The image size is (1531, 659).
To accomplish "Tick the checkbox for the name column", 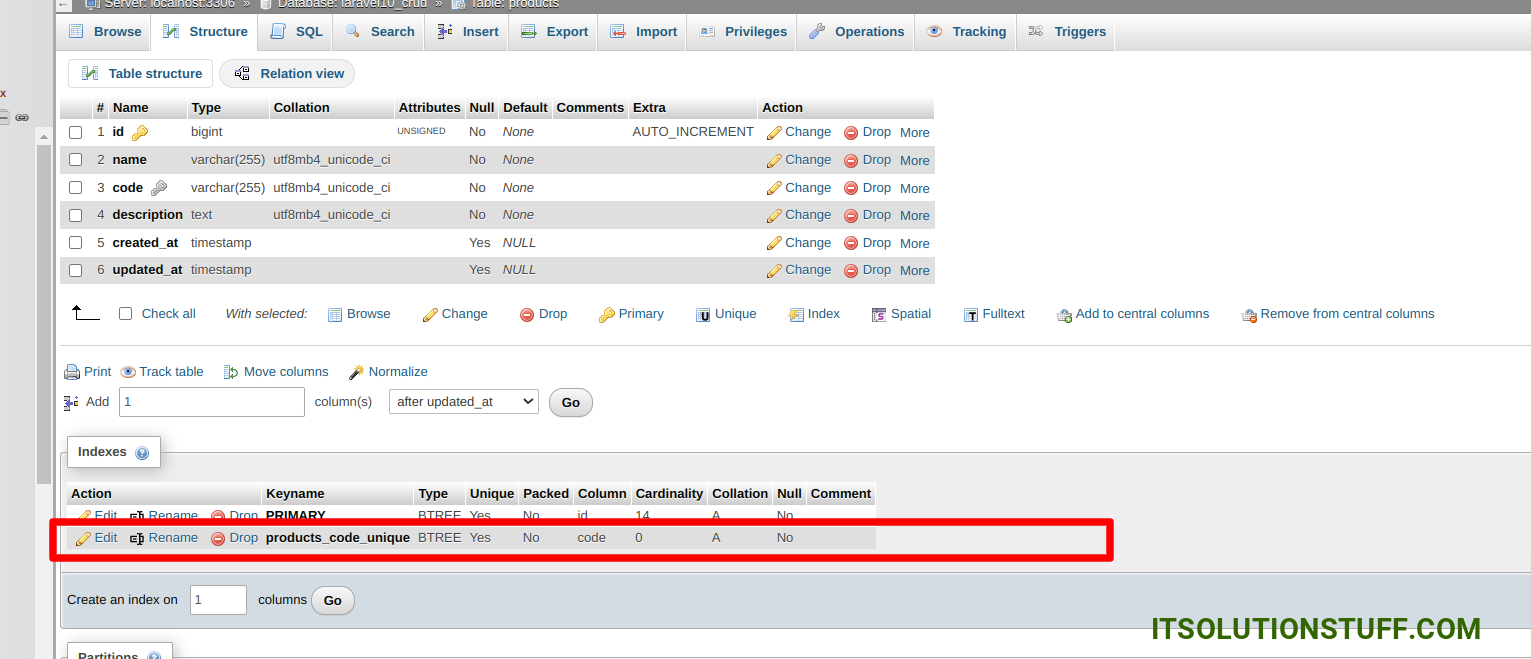I will (75, 160).
